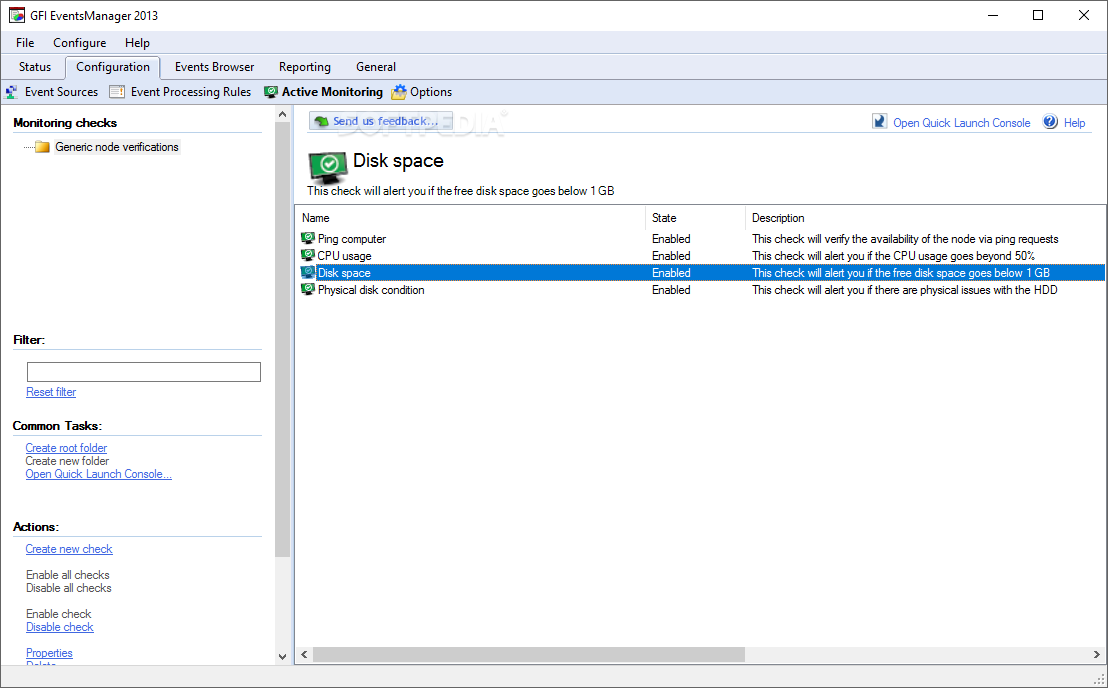This screenshot has width=1108, height=688.
Task: Click the Help link at top right
Action: tap(1074, 123)
